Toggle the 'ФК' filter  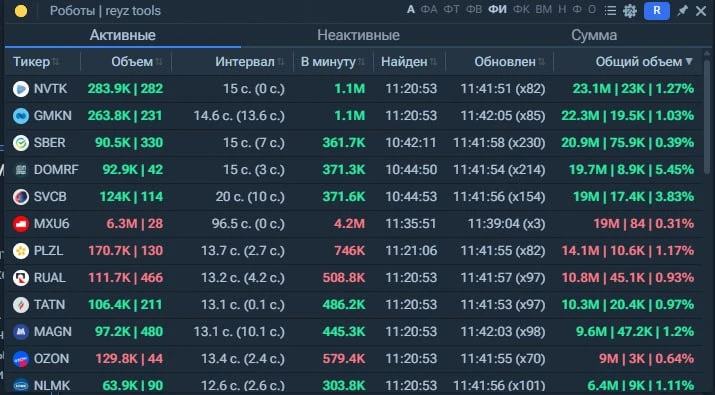(521, 10)
